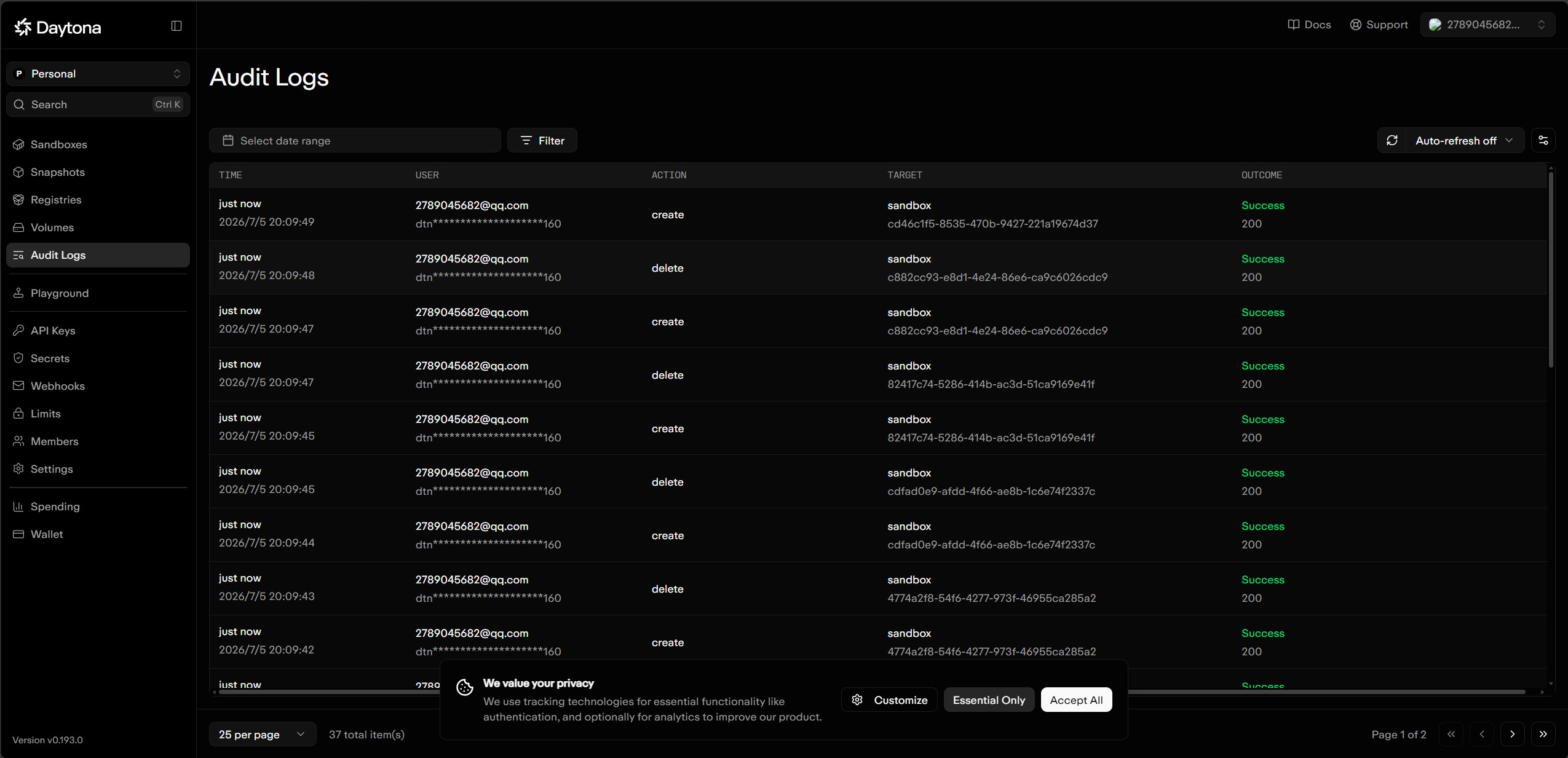Click the Support lifebuoy icon

1356,25
